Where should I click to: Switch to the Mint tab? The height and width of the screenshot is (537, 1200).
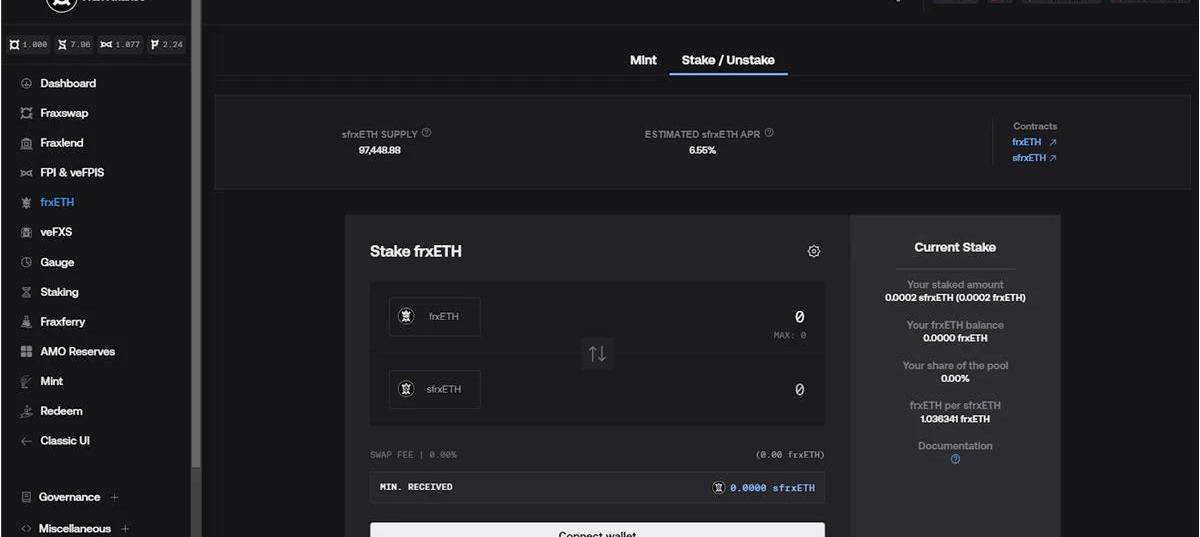(x=643, y=60)
